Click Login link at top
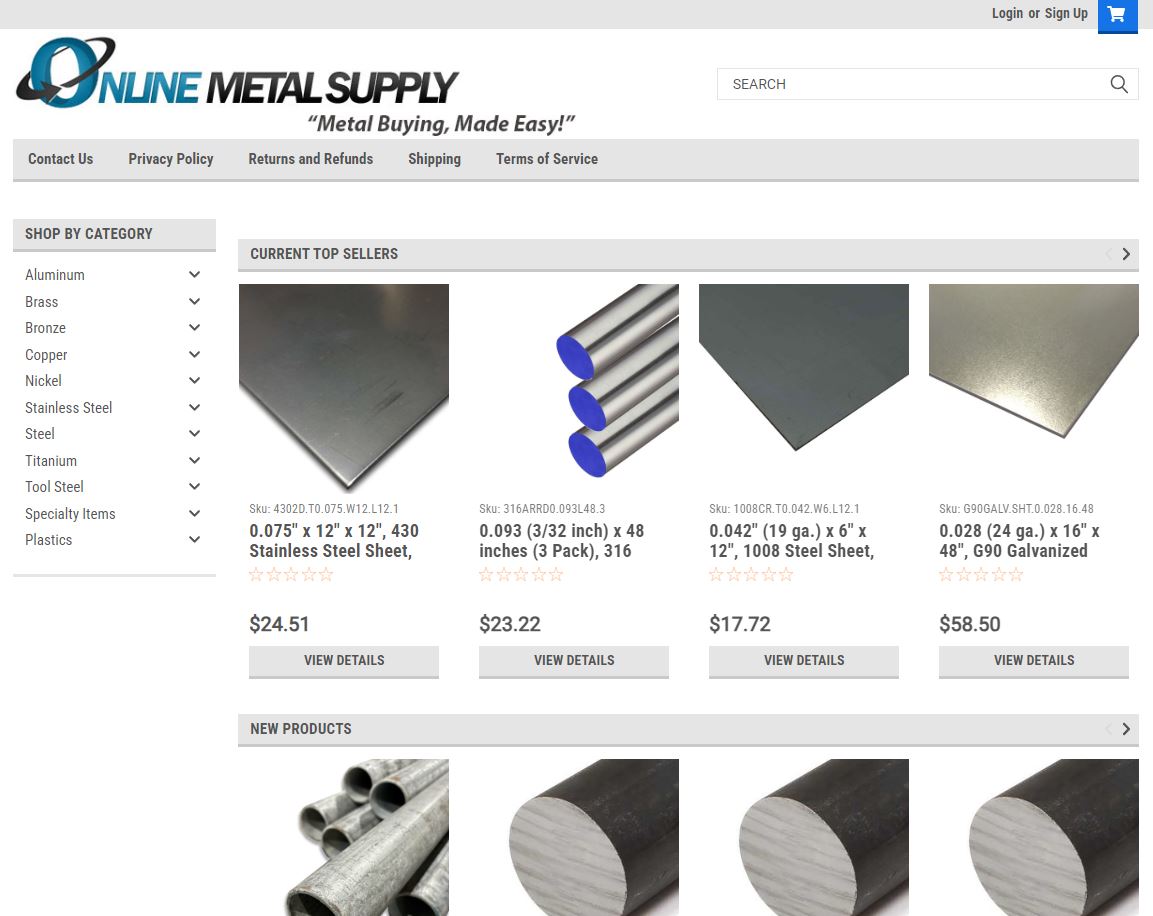This screenshot has height=916, width=1153. click(x=1007, y=13)
